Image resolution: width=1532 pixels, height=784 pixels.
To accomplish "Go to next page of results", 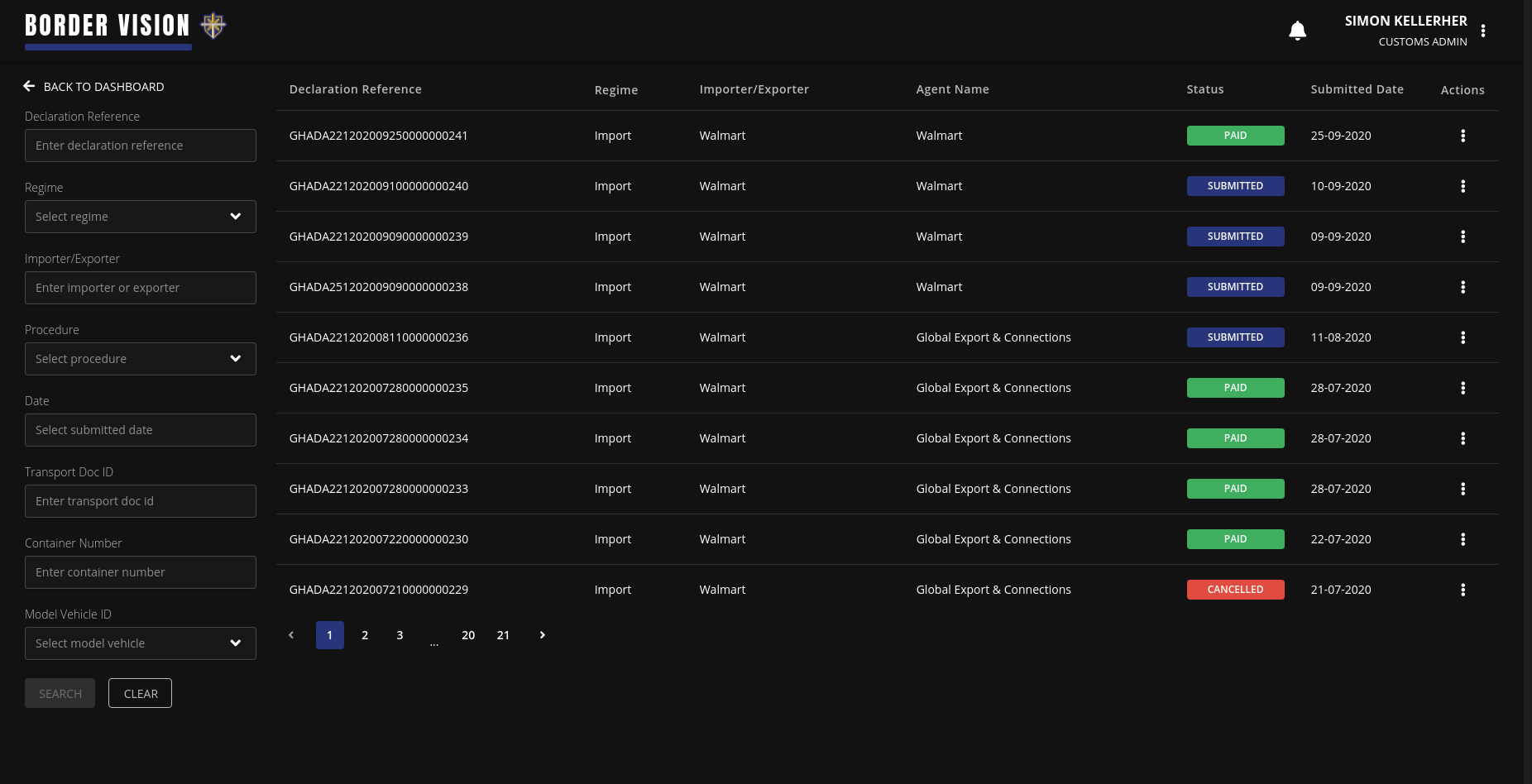I will point(543,635).
